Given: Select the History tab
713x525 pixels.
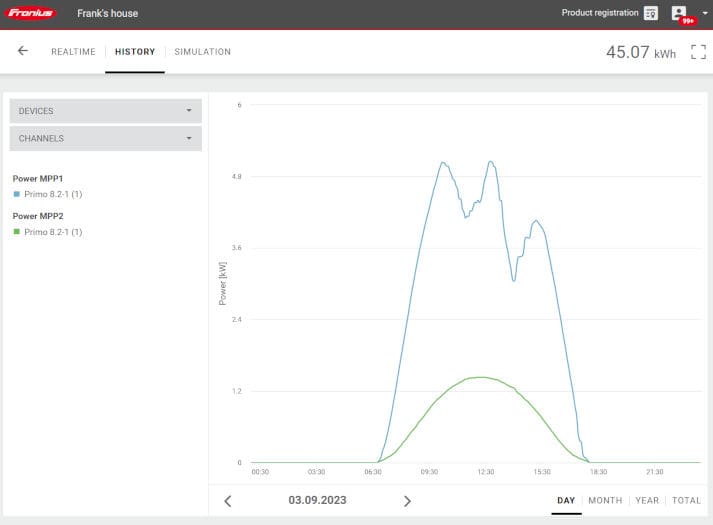Looking at the screenshot, I should click(x=135, y=52).
